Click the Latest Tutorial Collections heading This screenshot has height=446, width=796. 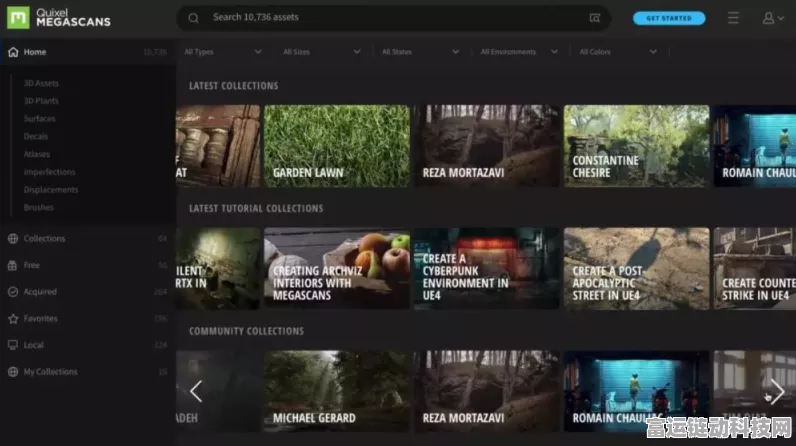[256, 209]
